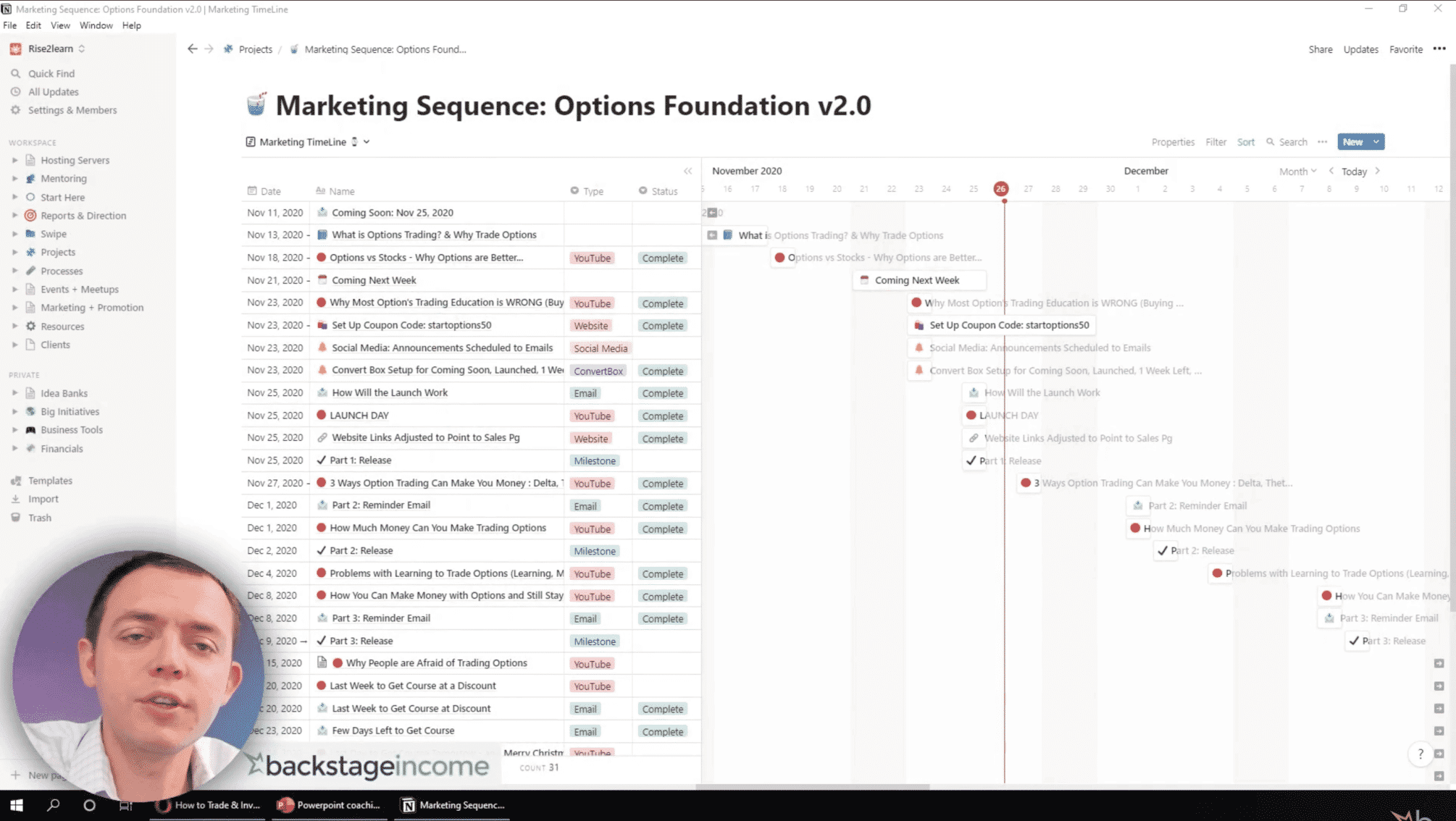Open the three-dot page menu
The height and width of the screenshot is (821, 1456).
point(1439,49)
